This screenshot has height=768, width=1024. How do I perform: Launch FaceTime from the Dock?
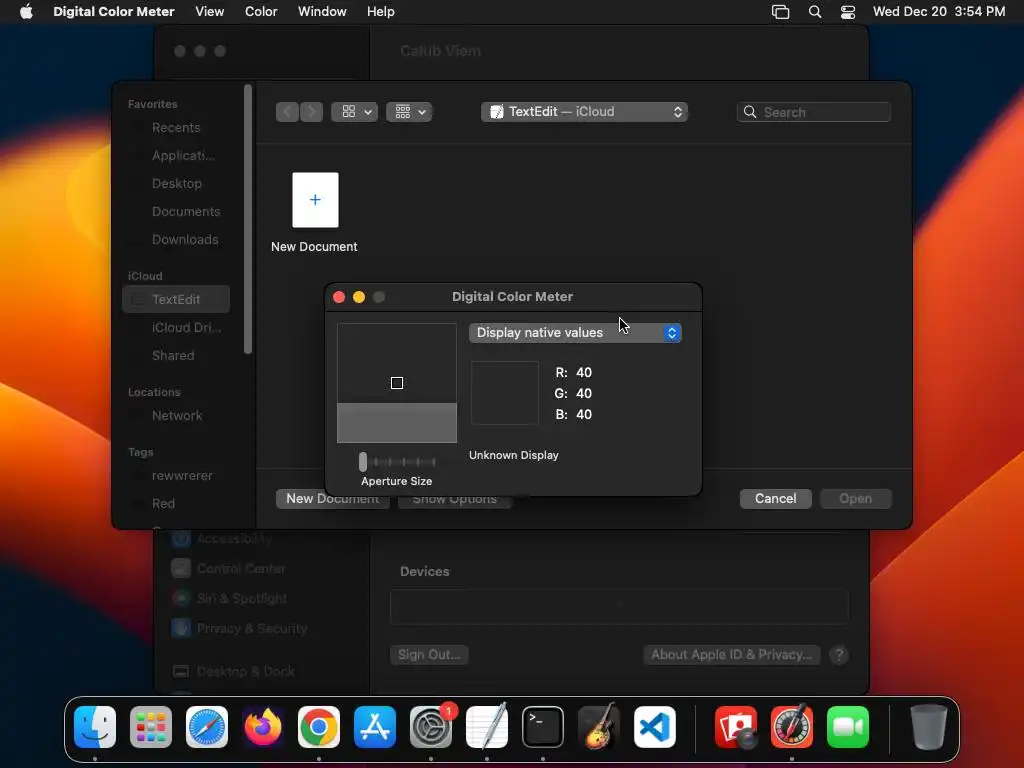click(x=848, y=727)
